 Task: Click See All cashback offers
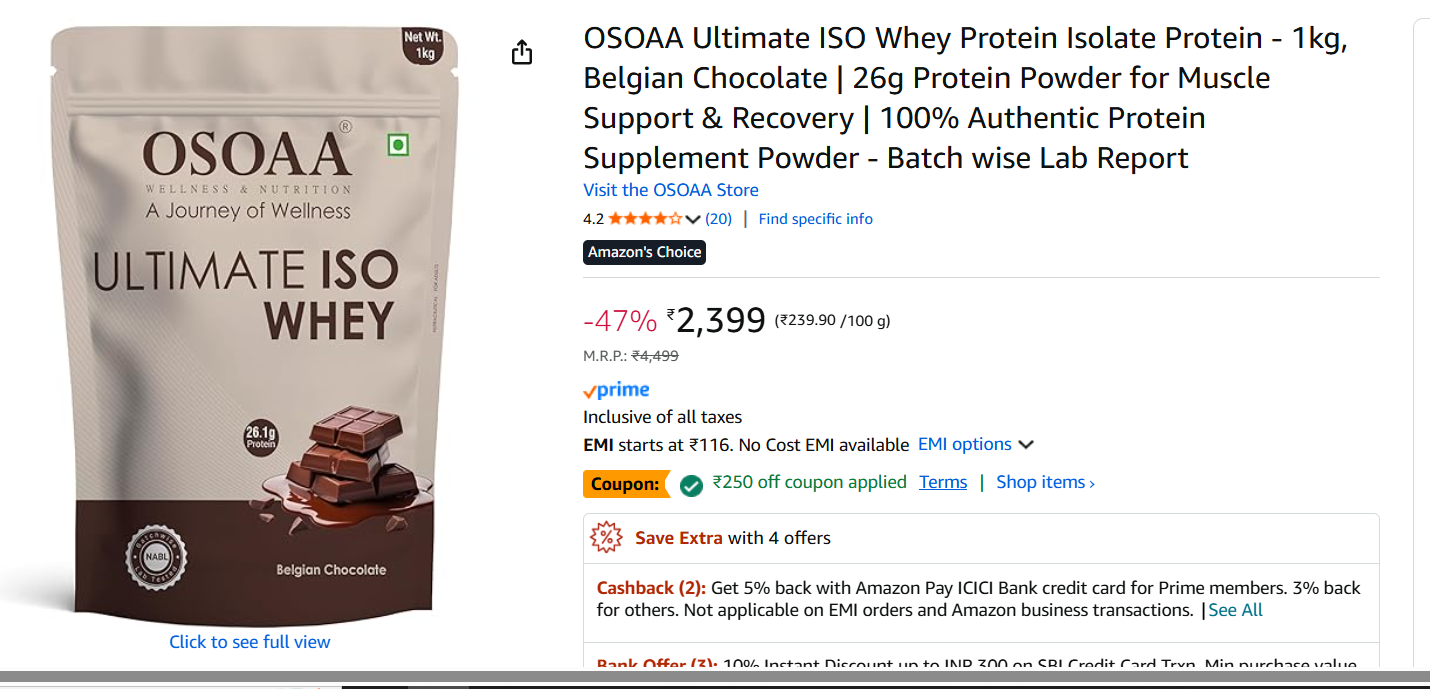[x=1235, y=610]
